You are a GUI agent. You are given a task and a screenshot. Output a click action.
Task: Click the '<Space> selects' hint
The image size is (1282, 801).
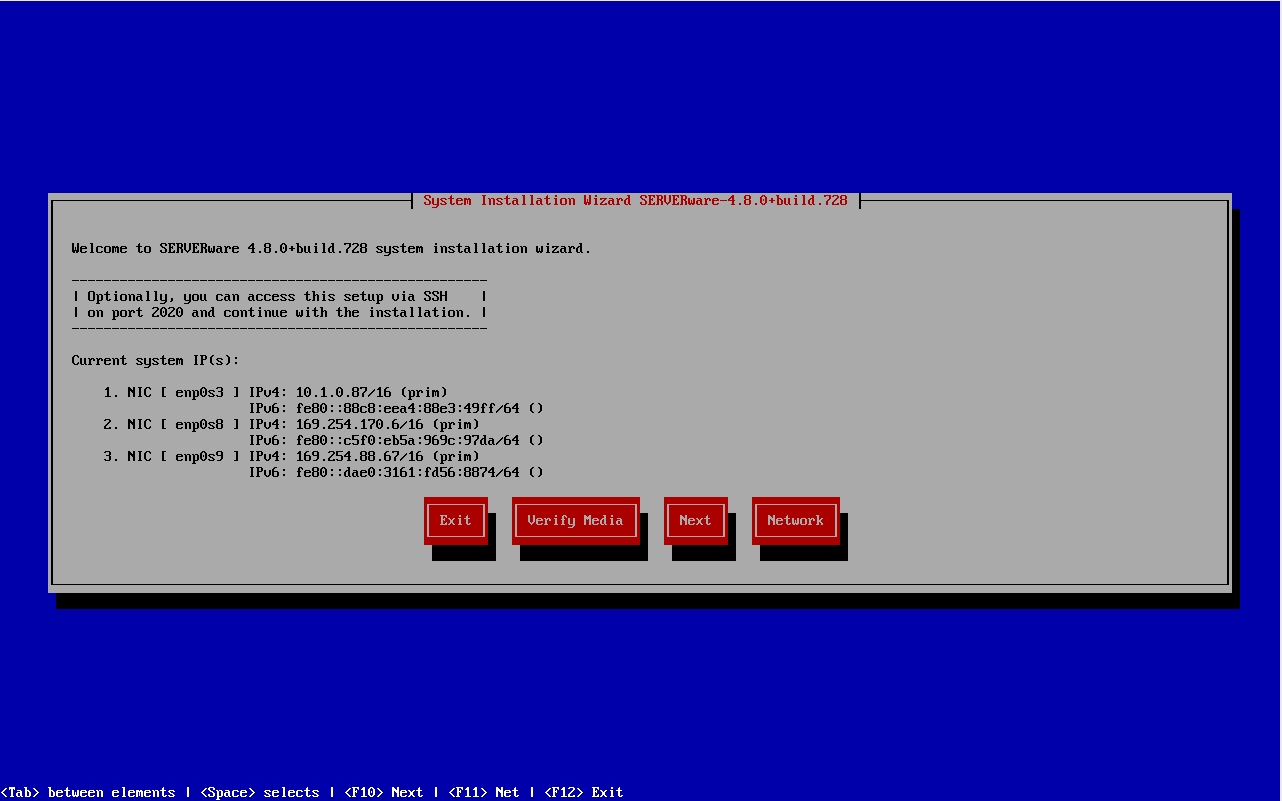pyautogui.click(x=260, y=792)
